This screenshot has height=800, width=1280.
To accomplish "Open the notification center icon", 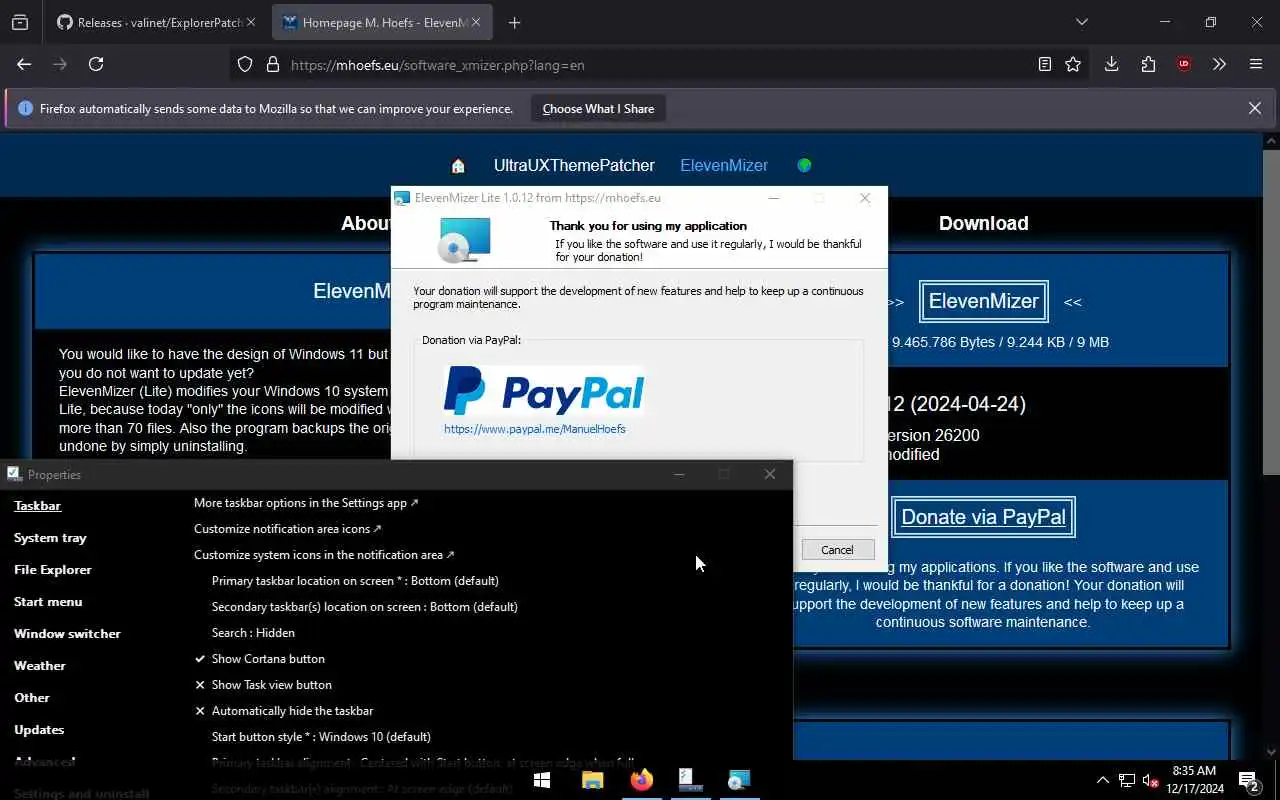I will click(1249, 780).
